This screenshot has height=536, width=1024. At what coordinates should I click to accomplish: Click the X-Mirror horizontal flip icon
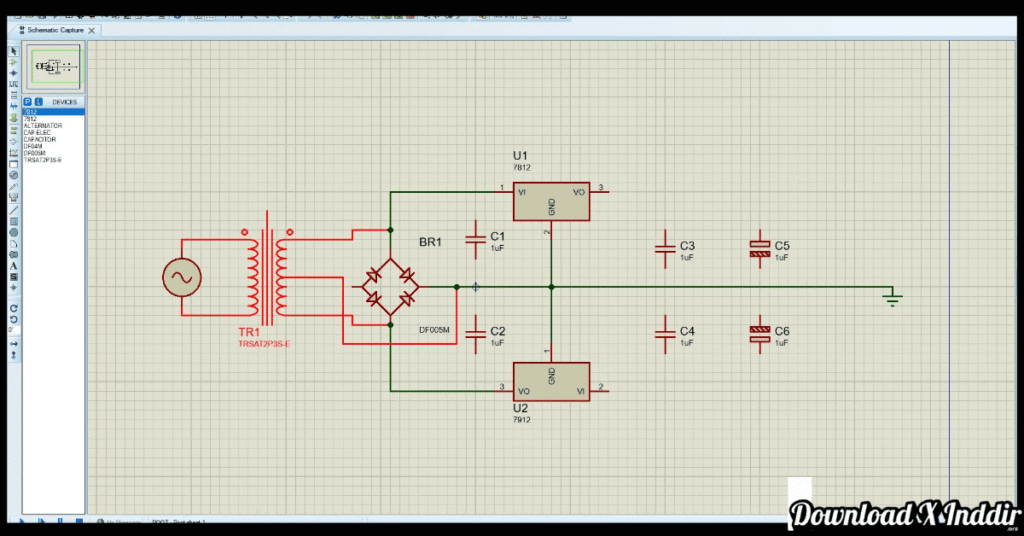(x=14, y=342)
